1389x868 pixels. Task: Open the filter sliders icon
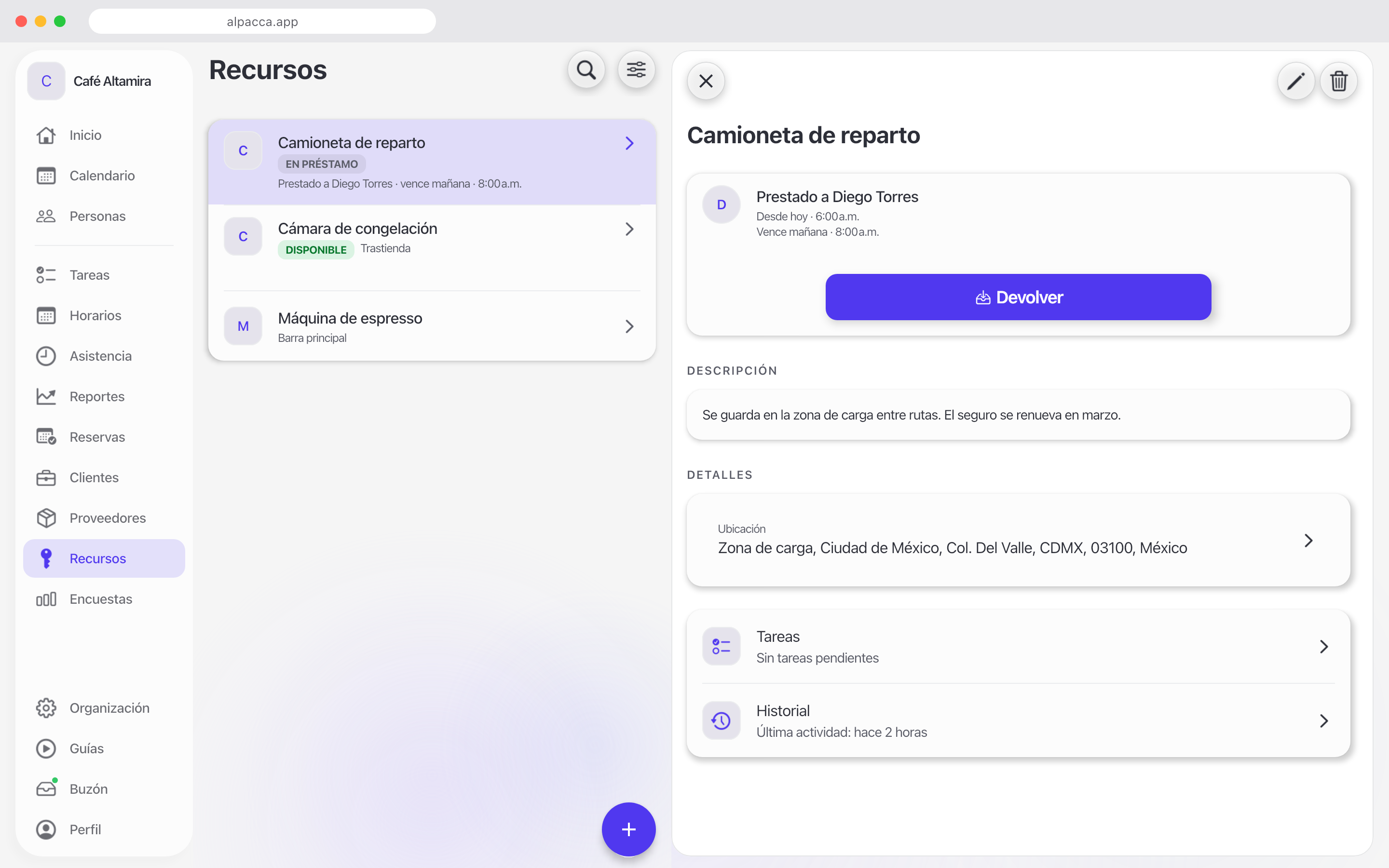coord(636,70)
